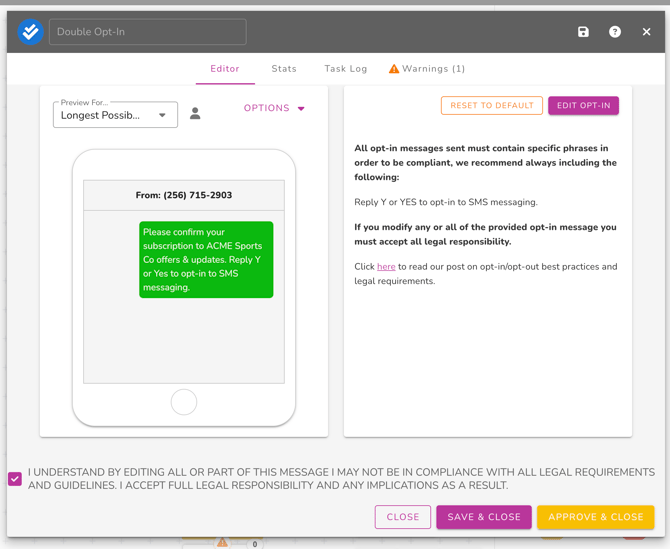The image size is (670, 549).
Task: Toggle the legal responsibility checkbox
Action: click(15, 479)
